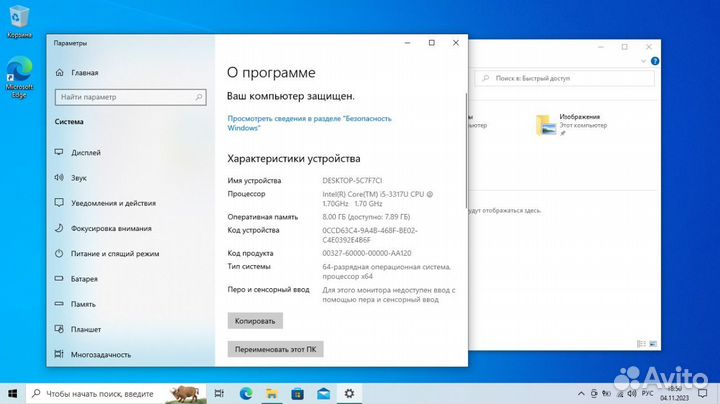Click the Уведомления и действия icon
720x404 pixels.
pyautogui.click(x=59, y=202)
